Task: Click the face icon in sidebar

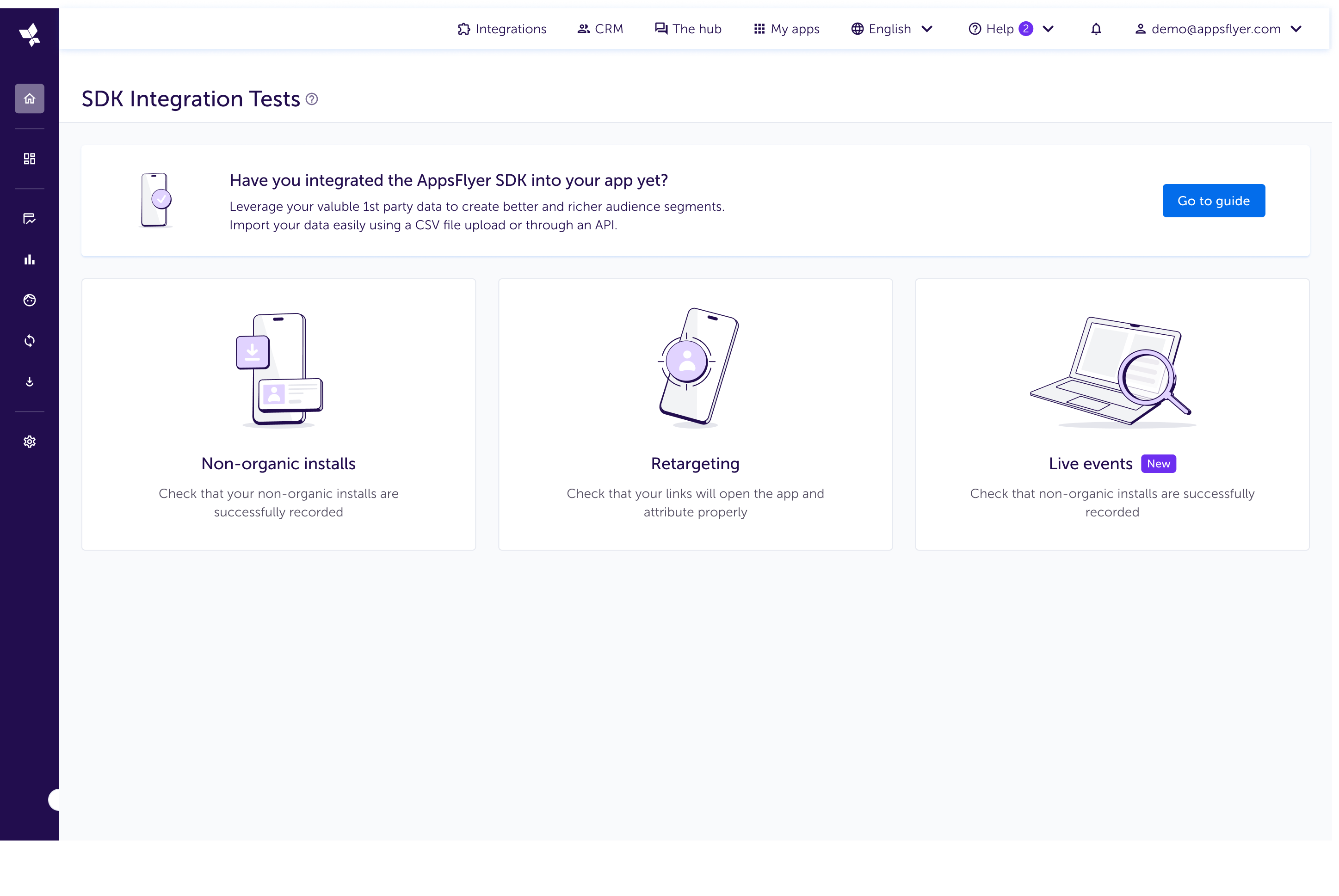Action: (30, 301)
